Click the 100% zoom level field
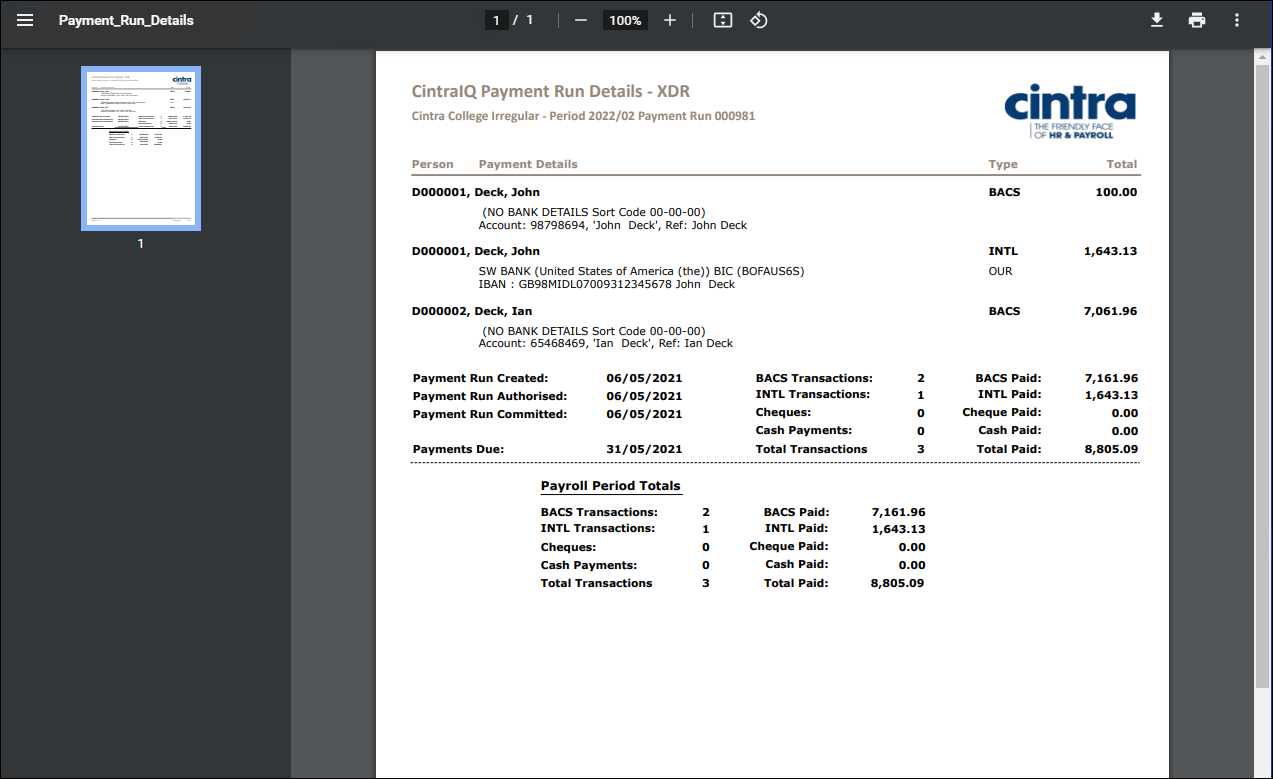This screenshot has width=1273, height=779. click(625, 20)
